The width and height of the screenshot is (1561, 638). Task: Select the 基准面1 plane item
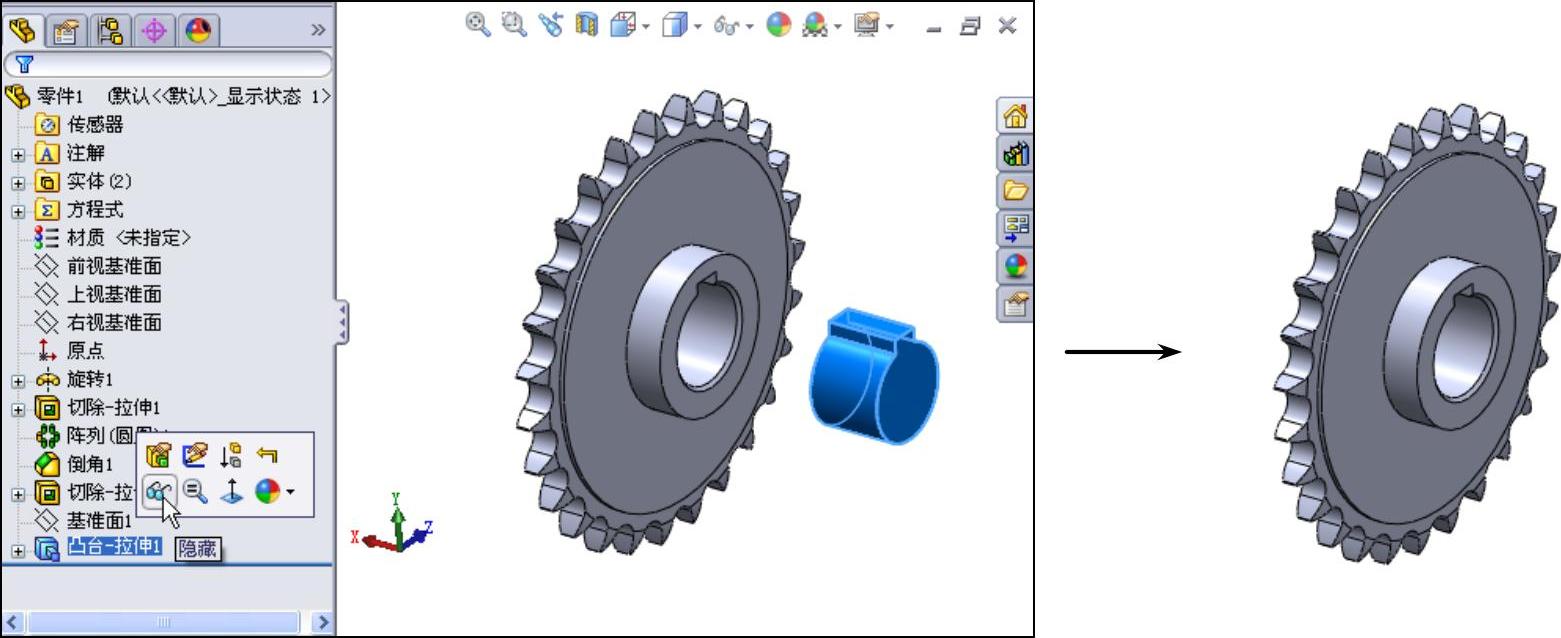[x=83, y=521]
